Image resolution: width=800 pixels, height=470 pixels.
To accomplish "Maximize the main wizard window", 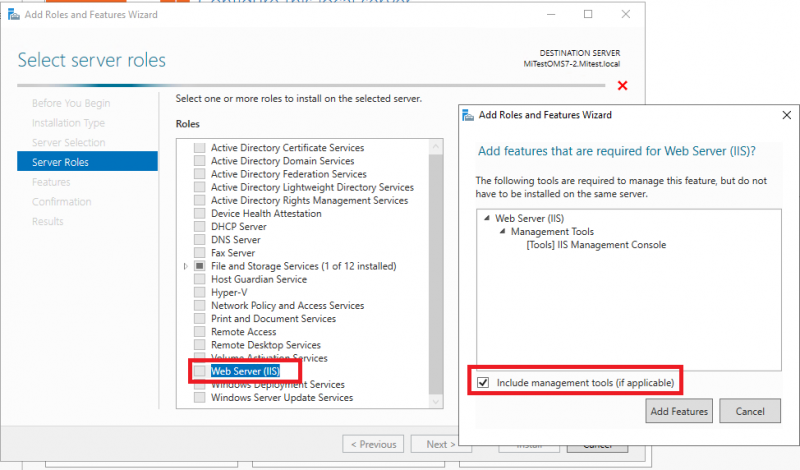I will tap(588, 14).
